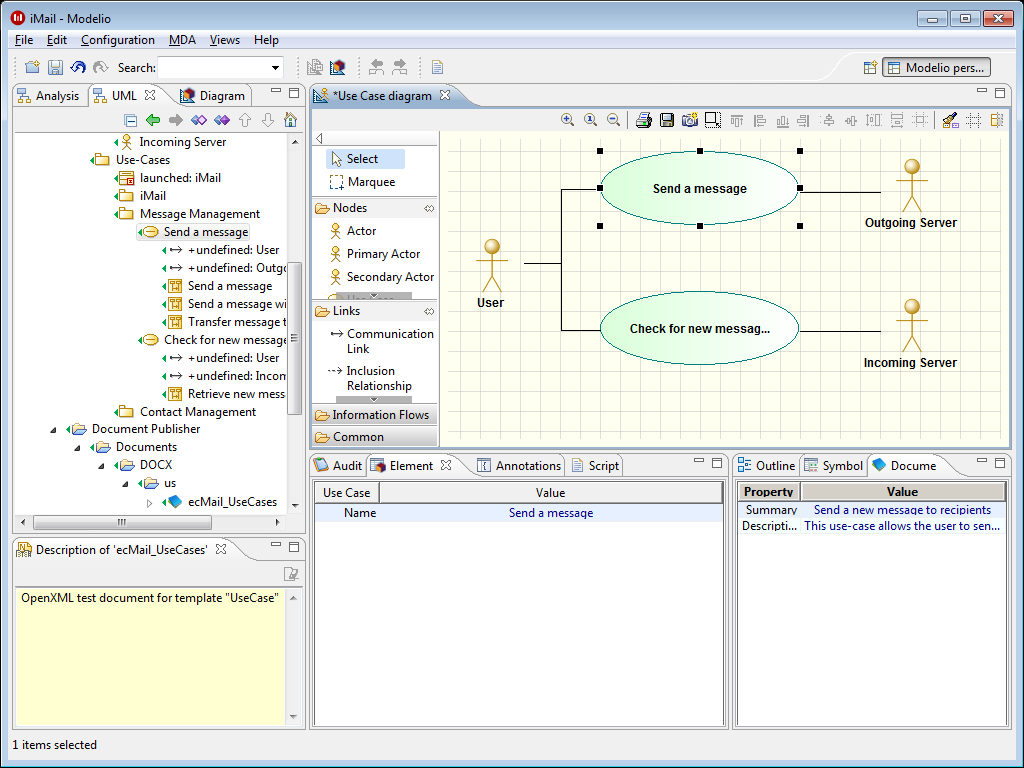Click inside the Search input field
Screen dimensions: 1024x768
[213, 67]
